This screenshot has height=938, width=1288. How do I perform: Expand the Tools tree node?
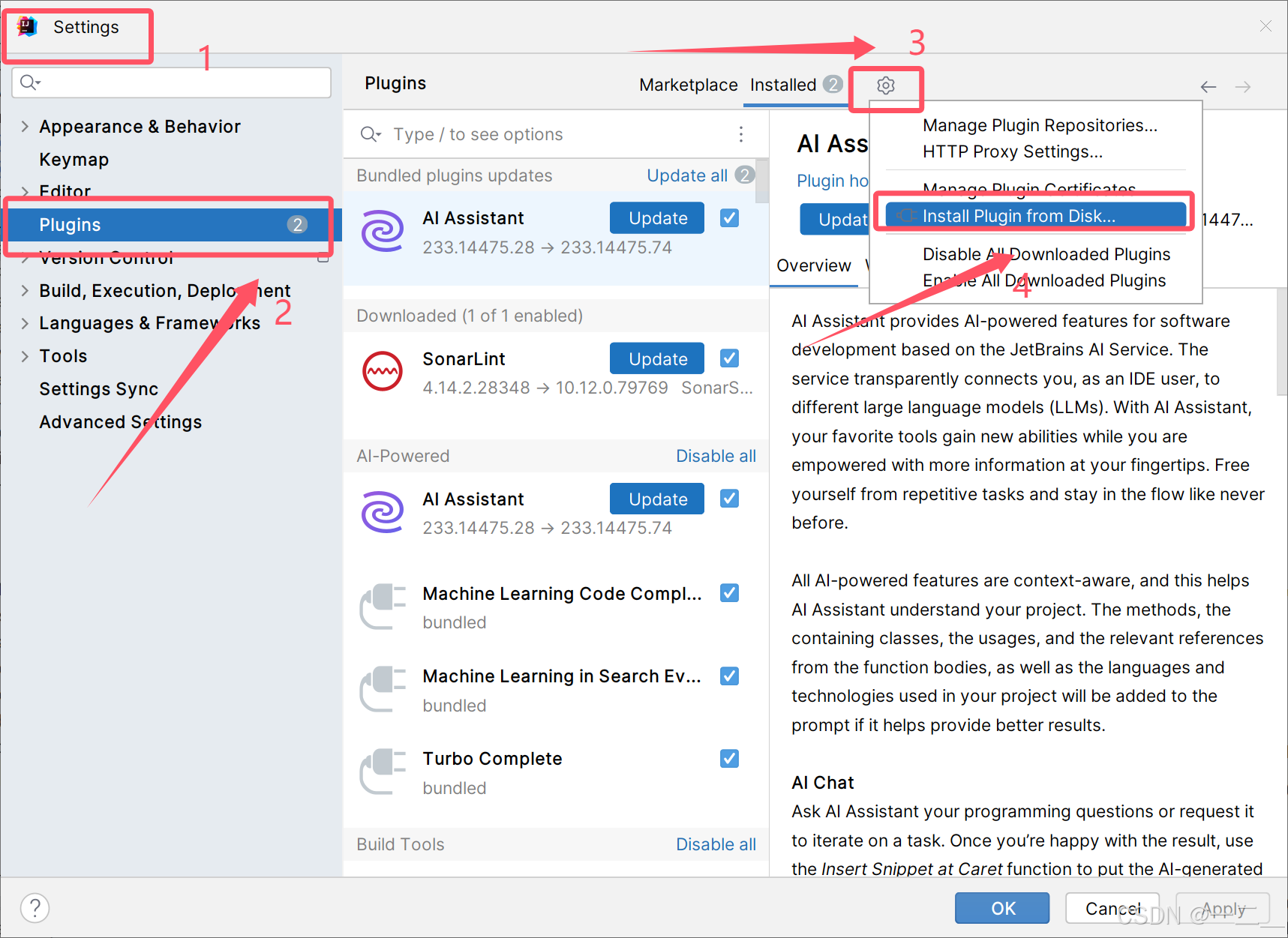(25, 356)
